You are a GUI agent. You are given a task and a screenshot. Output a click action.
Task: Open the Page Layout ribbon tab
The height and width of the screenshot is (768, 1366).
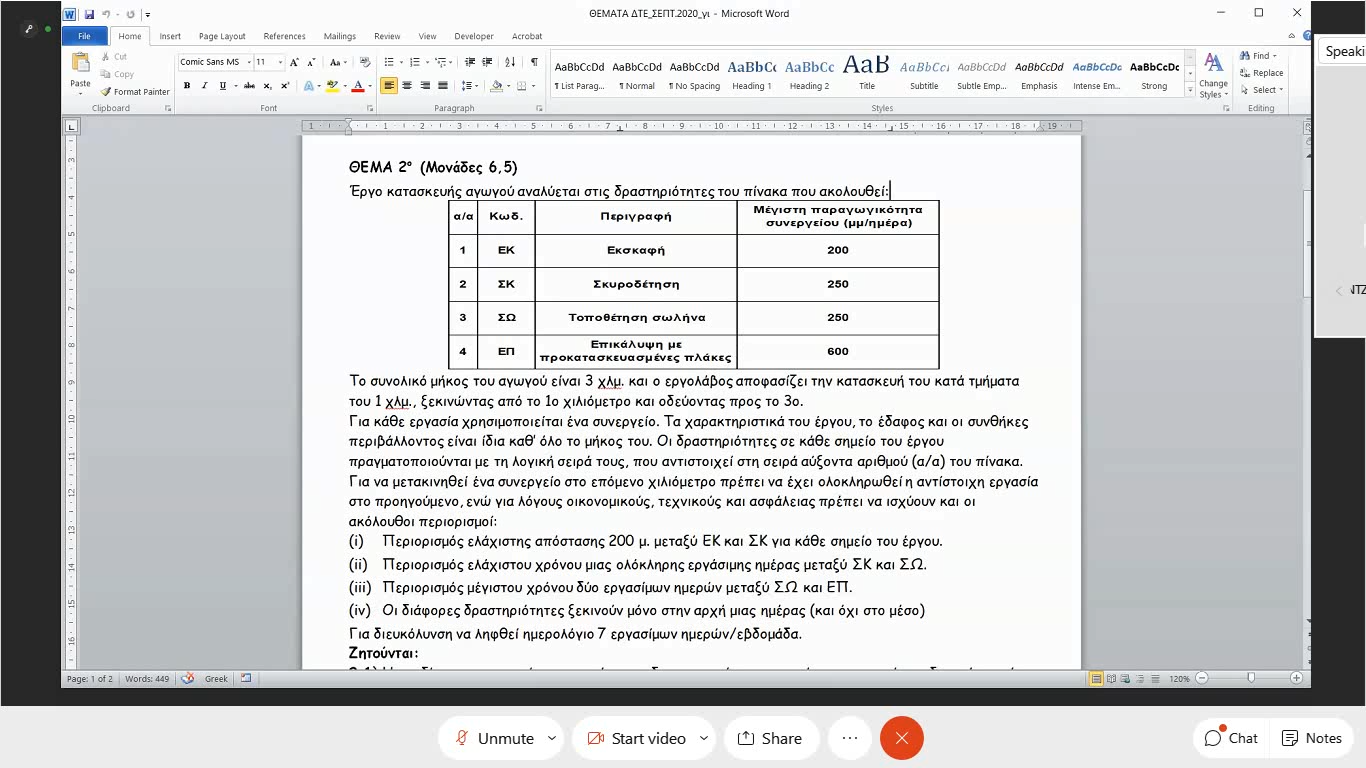pos(221,36)
